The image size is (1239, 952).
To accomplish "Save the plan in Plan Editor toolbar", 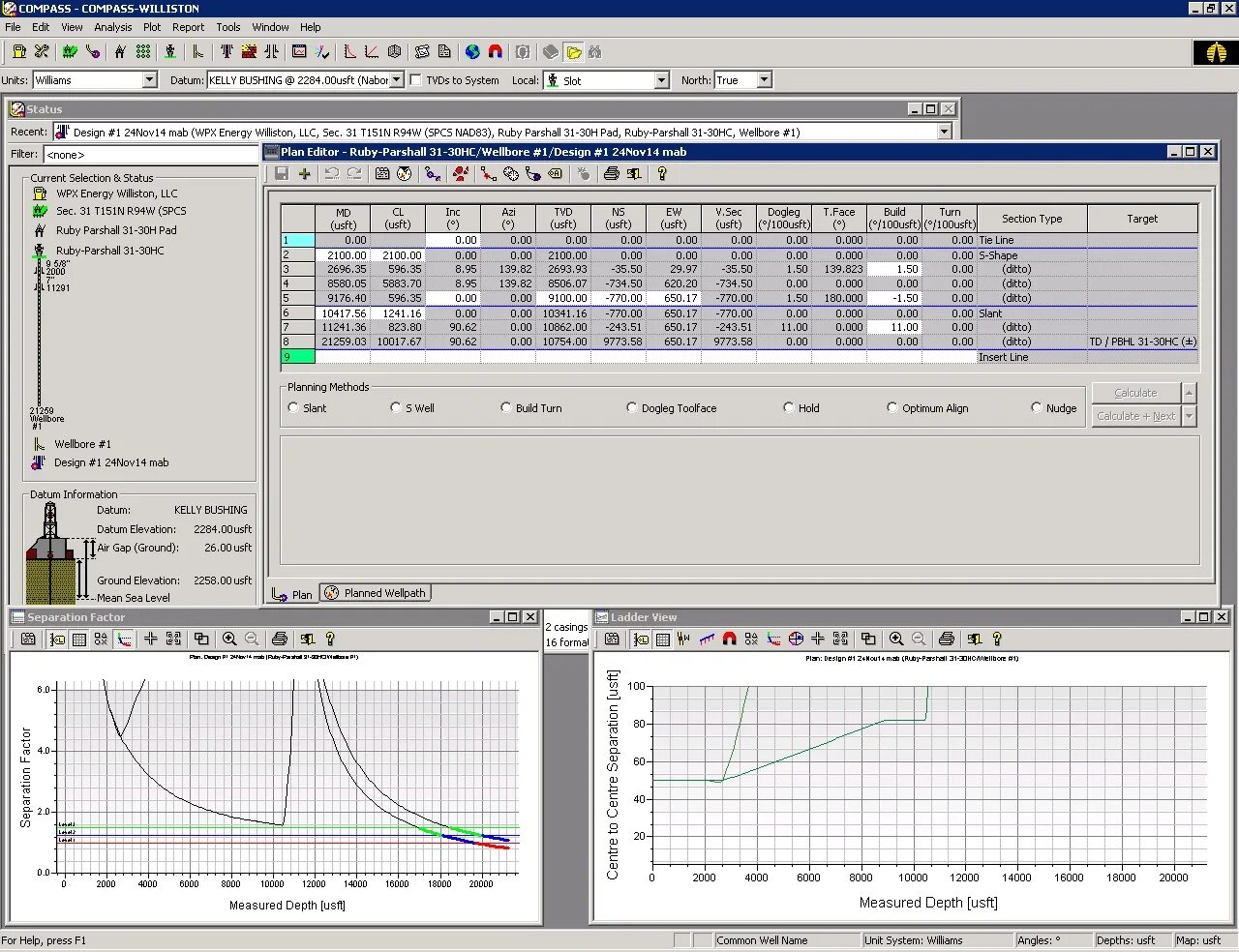I will [282, 174].
